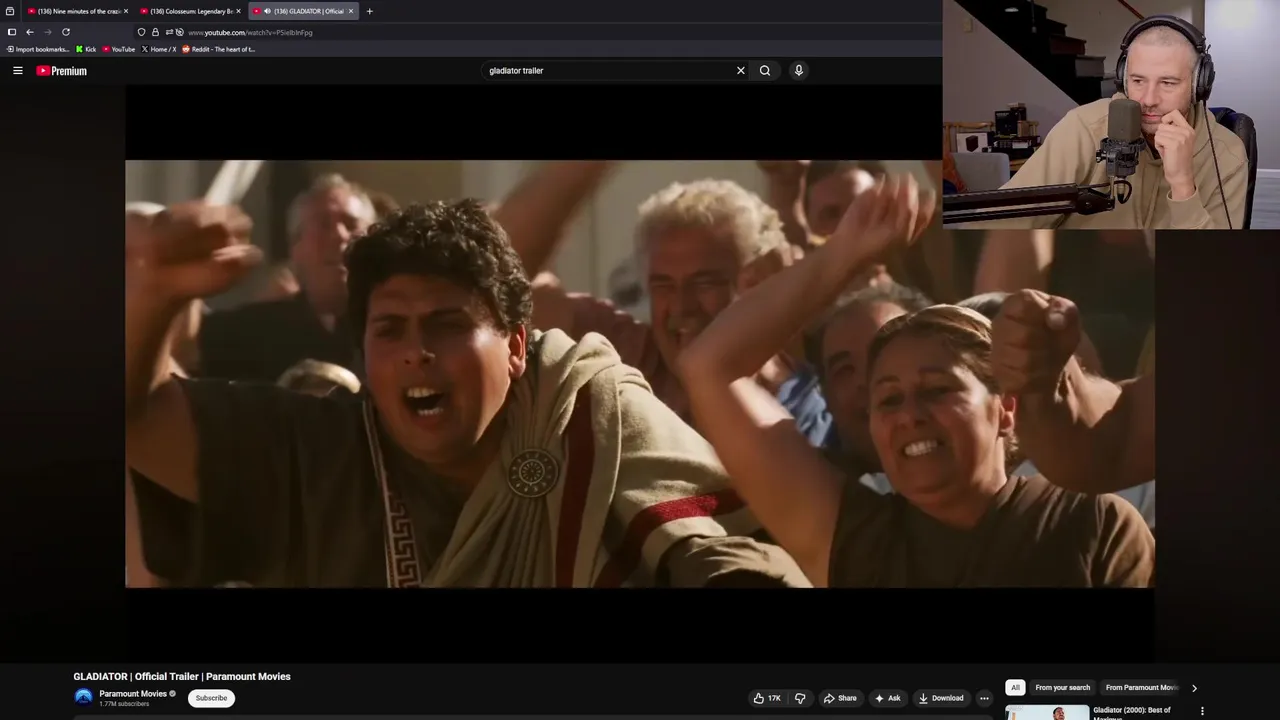Open the Gladiator (2000) recommended thumbnail
The height and width of the screenshot is (720, 1280).
pos(1047,712)
